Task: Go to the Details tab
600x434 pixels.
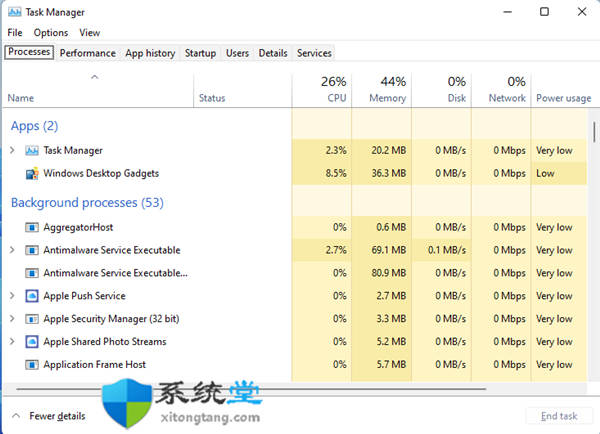Action: 273,53
